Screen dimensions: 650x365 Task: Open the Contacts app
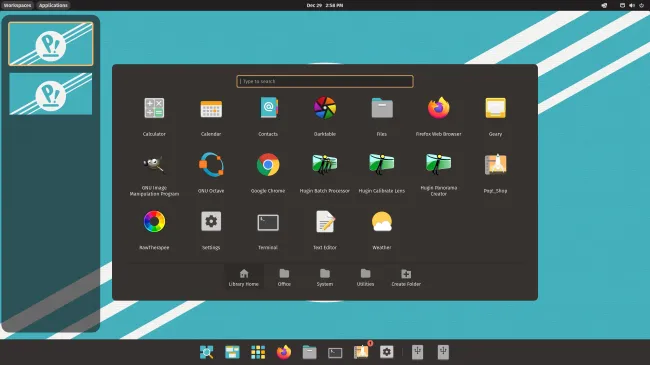268,108
